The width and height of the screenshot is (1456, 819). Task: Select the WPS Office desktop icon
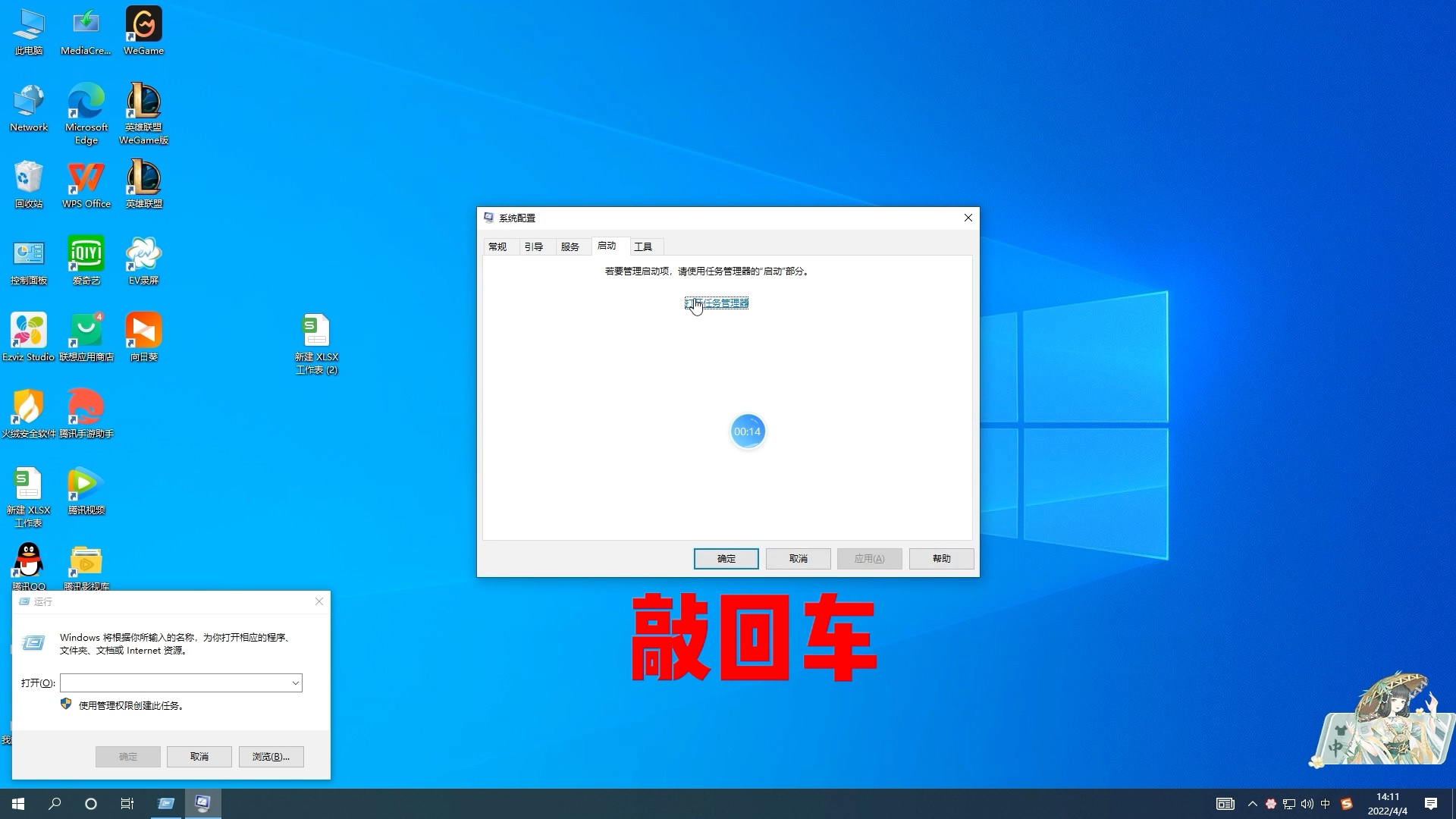[86, 179]
